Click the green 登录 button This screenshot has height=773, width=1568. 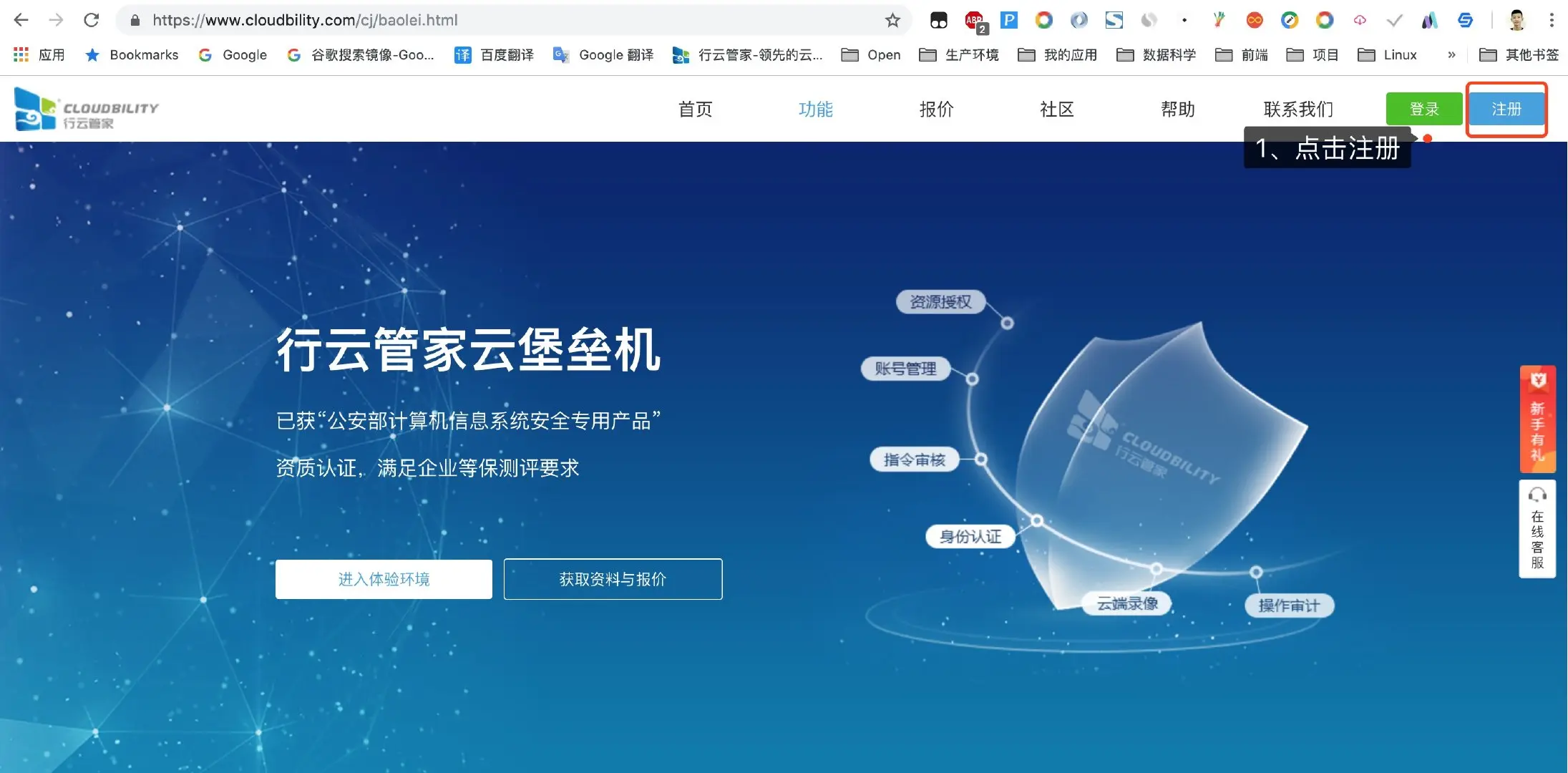click(1423, 110)
